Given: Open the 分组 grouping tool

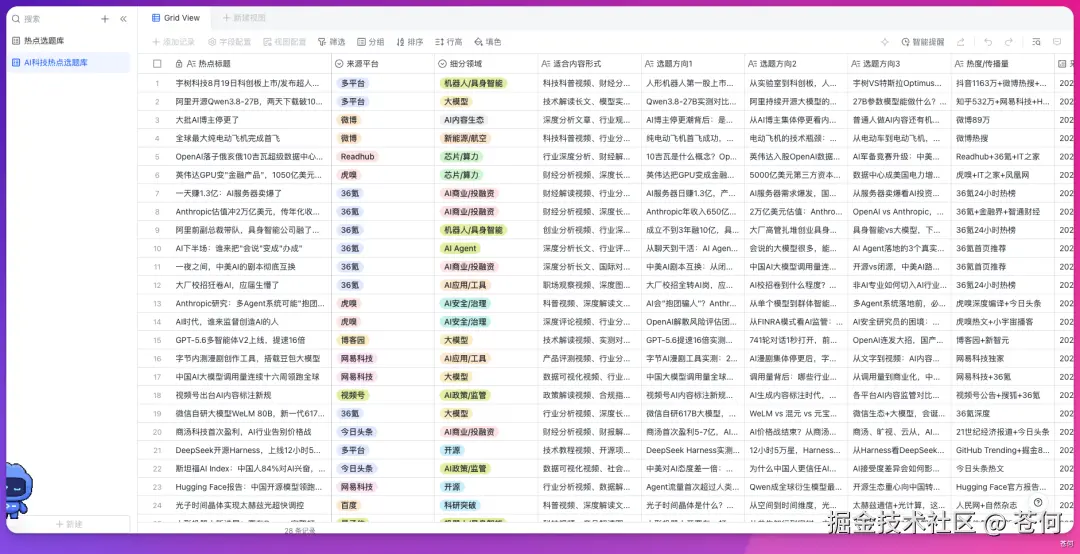Looking at the screenshot, I should [x=371, y=42].
